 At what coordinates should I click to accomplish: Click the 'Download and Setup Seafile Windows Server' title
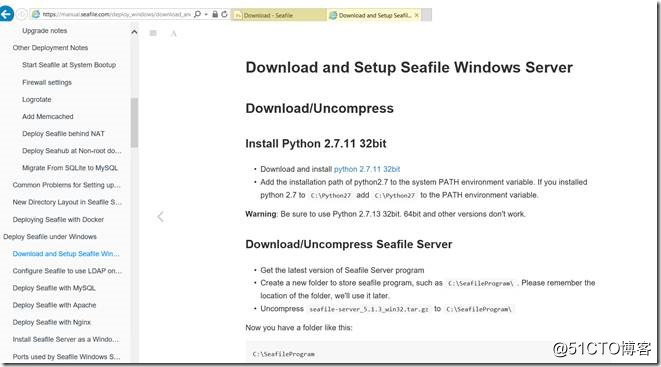pyautogui.click(x=409, y=67)
